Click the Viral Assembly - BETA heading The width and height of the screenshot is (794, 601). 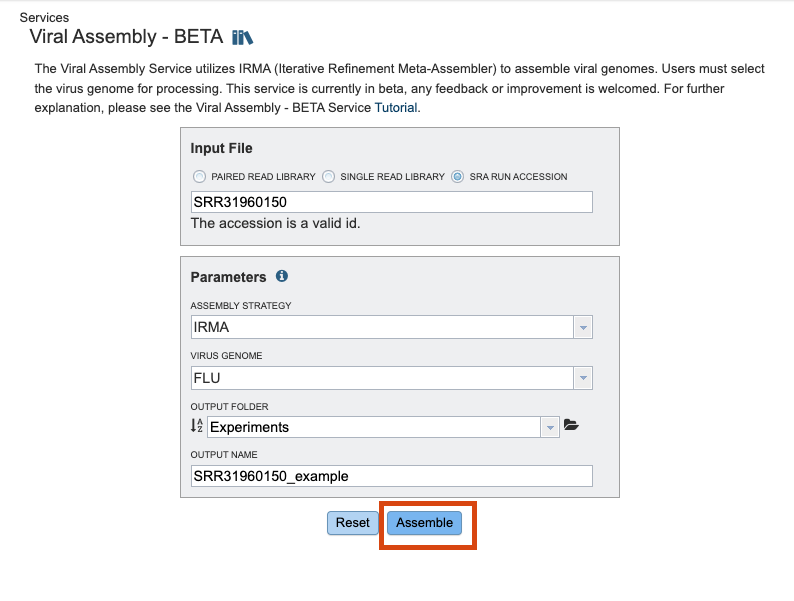point(126,36)
